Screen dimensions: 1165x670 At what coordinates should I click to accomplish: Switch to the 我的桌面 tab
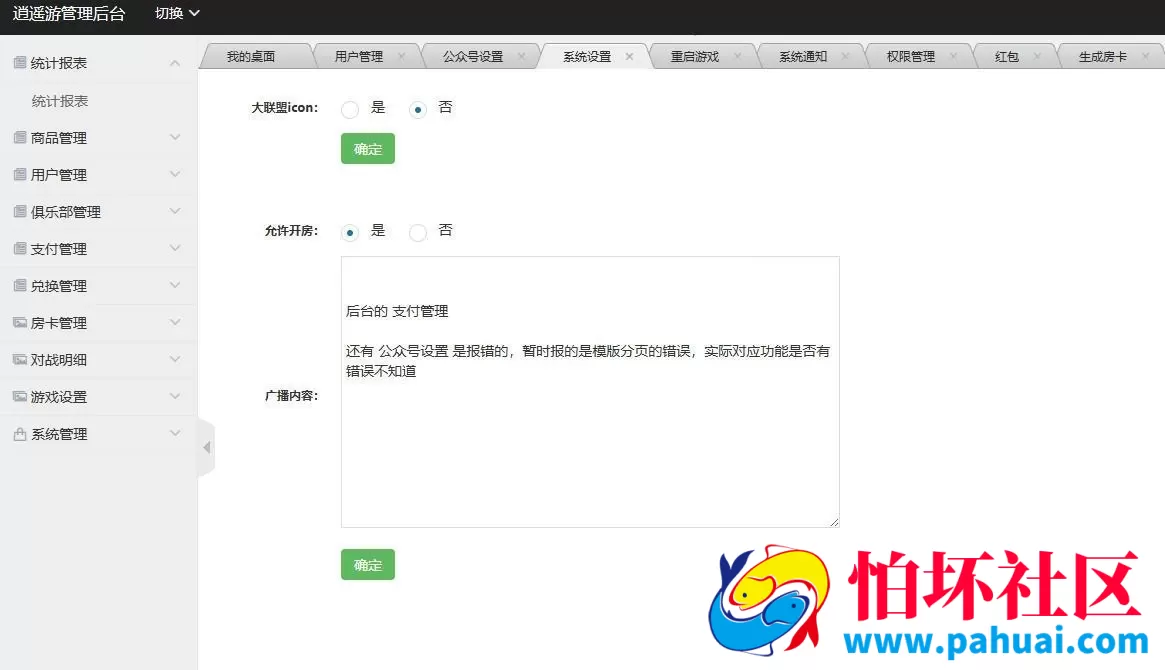(251, 56)
